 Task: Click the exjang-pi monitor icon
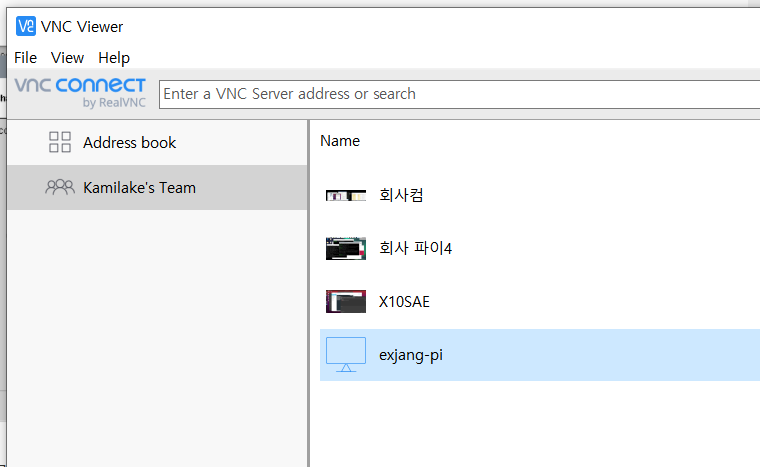click(x=346, y=355)
